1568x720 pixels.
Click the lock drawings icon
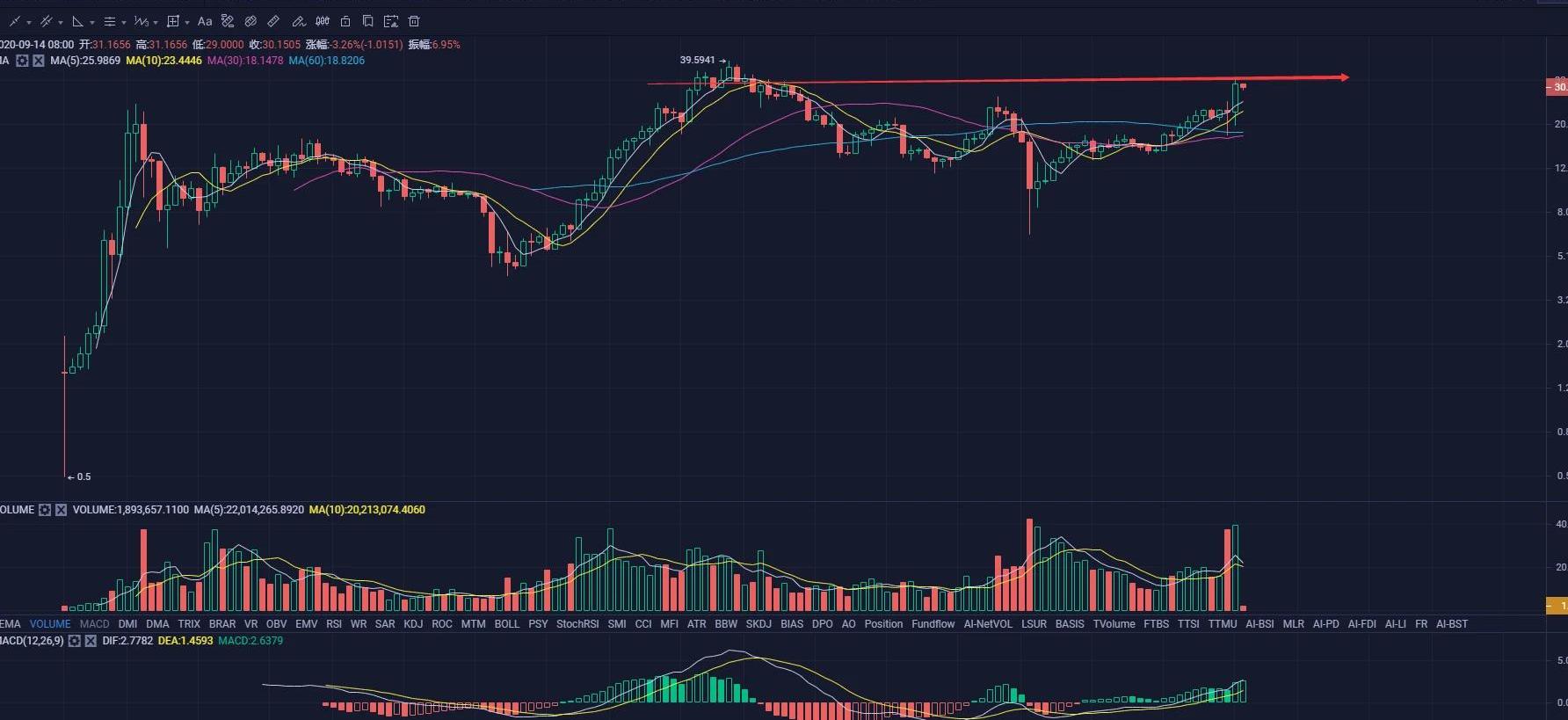[x=345, y=21]
